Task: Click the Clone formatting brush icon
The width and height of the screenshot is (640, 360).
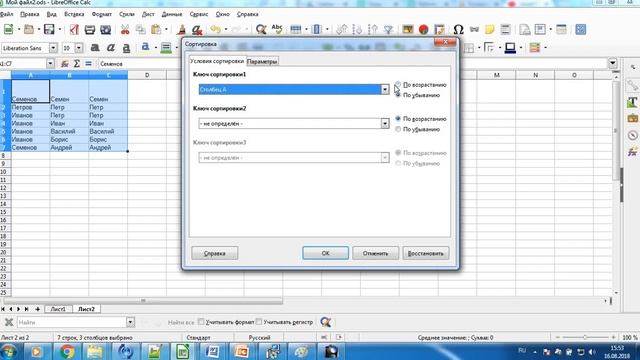Action: pyautogui.click(x=182, y=29)
